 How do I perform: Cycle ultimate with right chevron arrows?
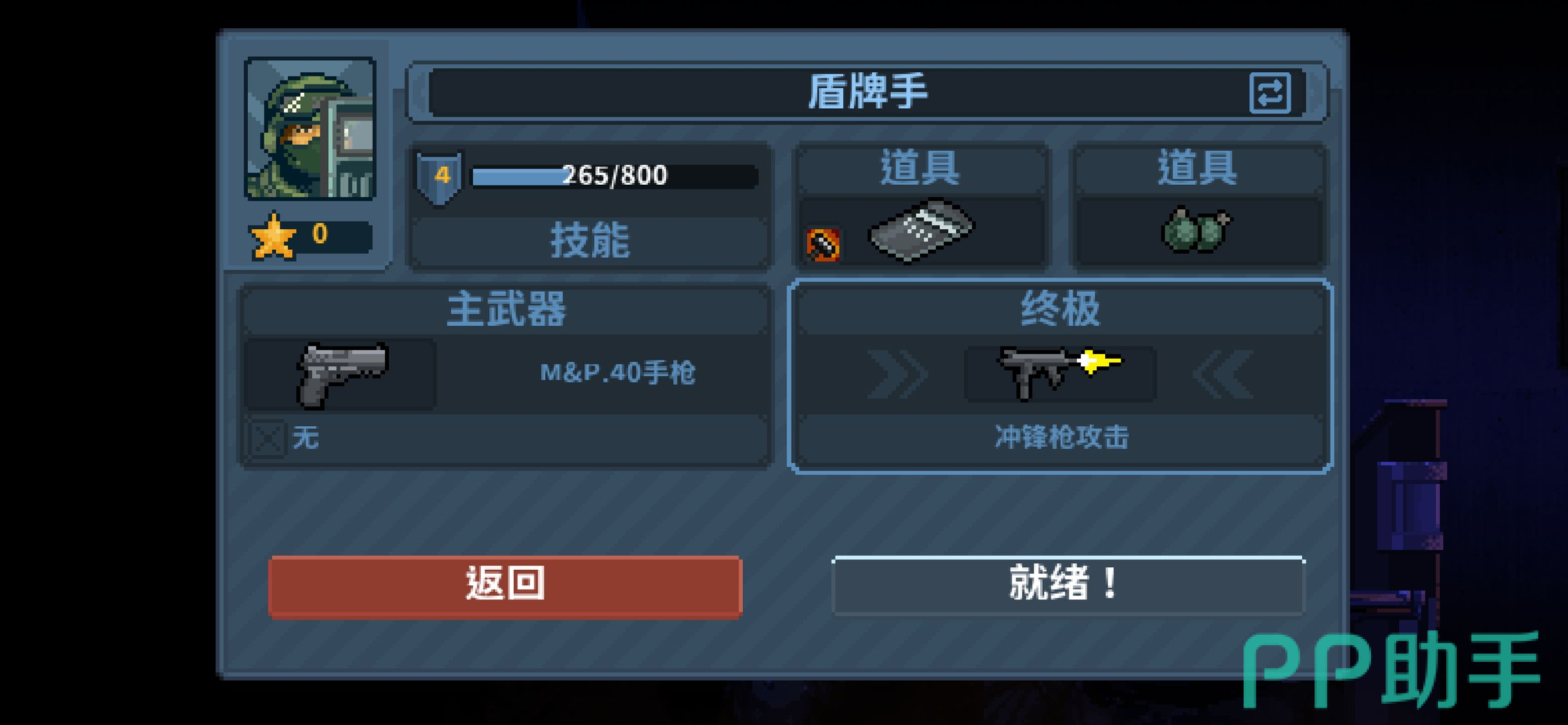coord(1223,375)
